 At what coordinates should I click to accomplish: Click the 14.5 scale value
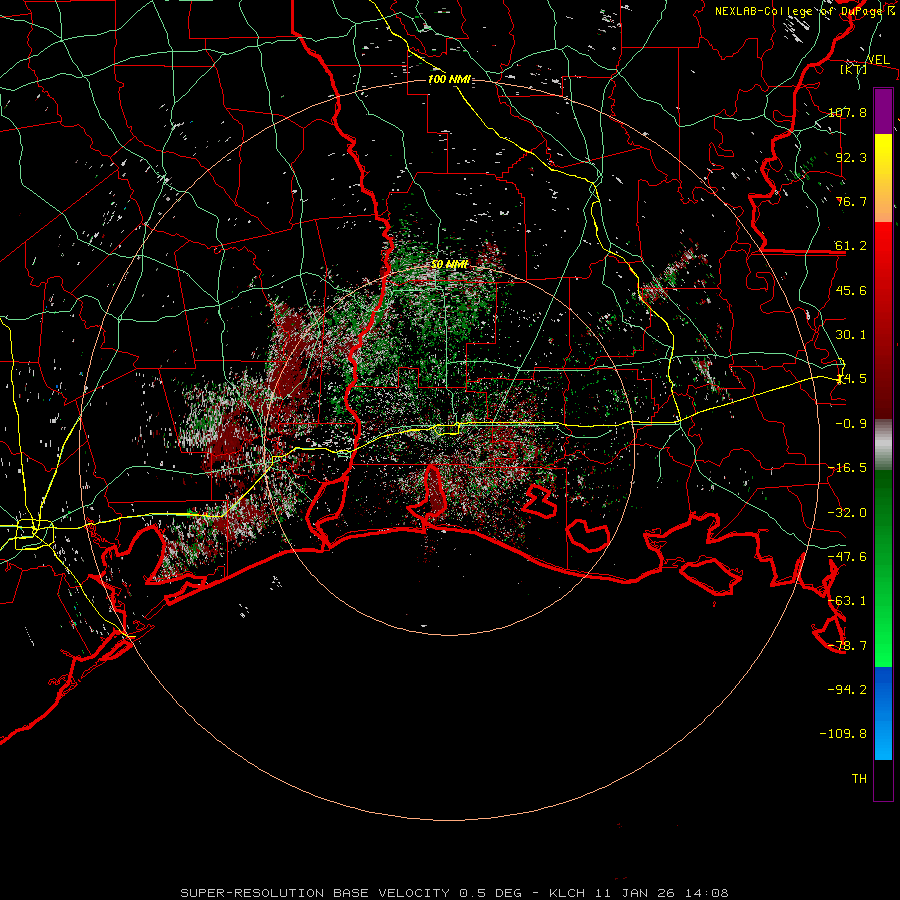pyautogui.click(x=851, y=379)
